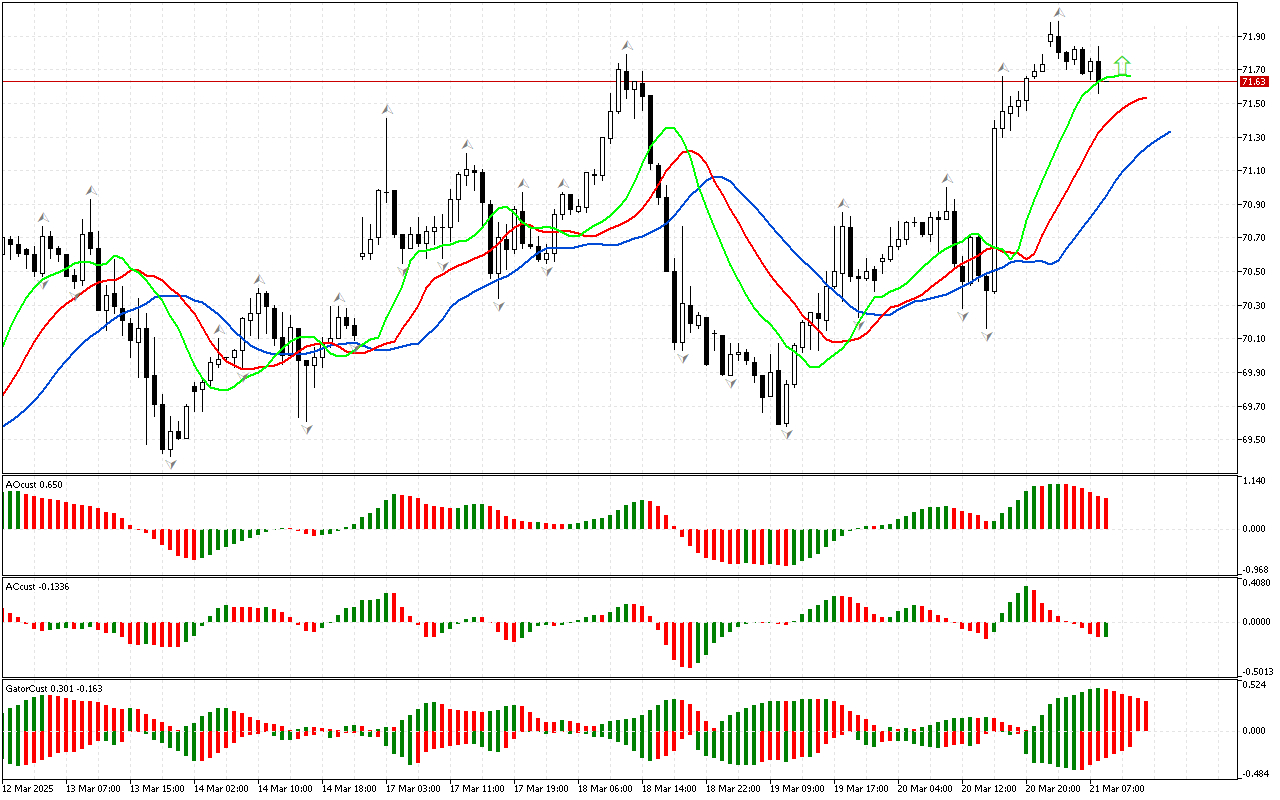The width and height of the screenshot is (1280, 800).
Task: Click the 17 Mar 03:00 time label
Action: [414, 789]
